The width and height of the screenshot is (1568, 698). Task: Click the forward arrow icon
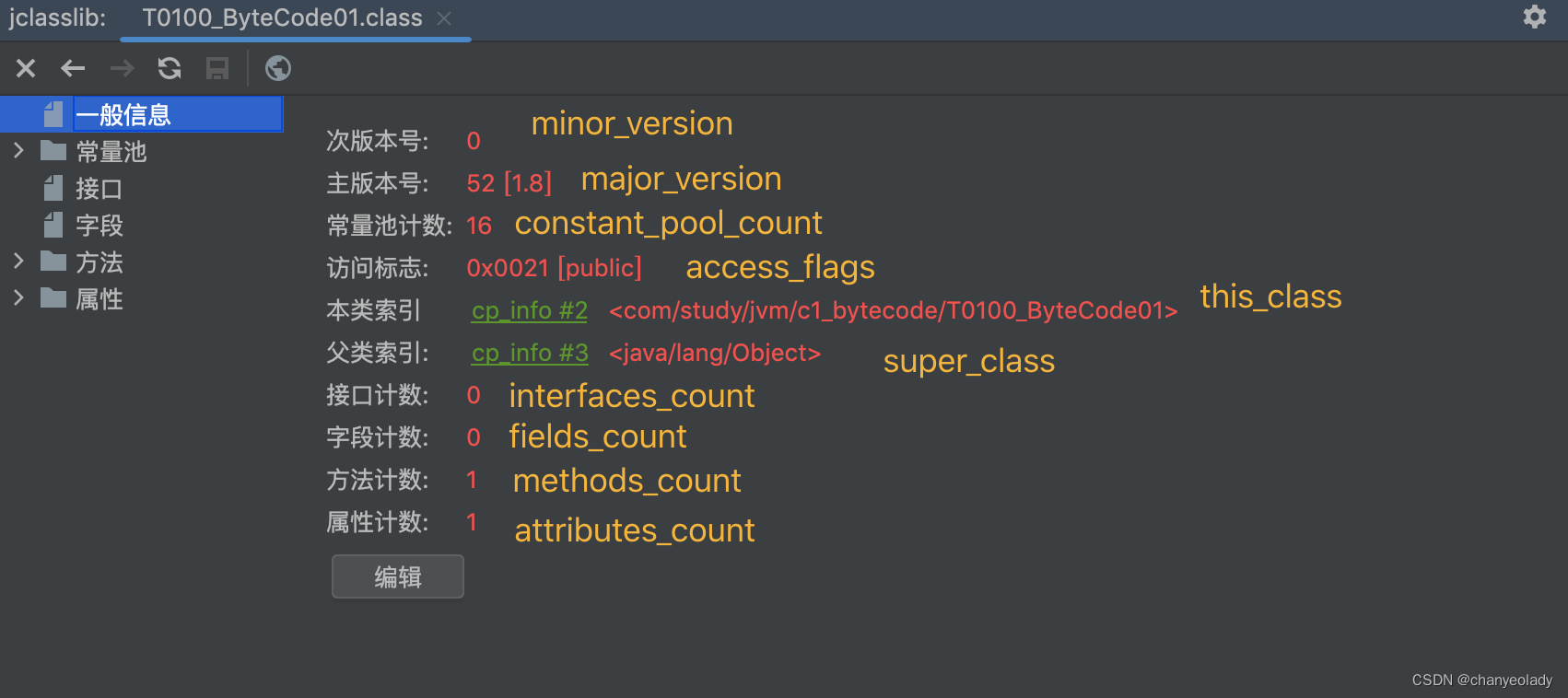click(122, 68)
